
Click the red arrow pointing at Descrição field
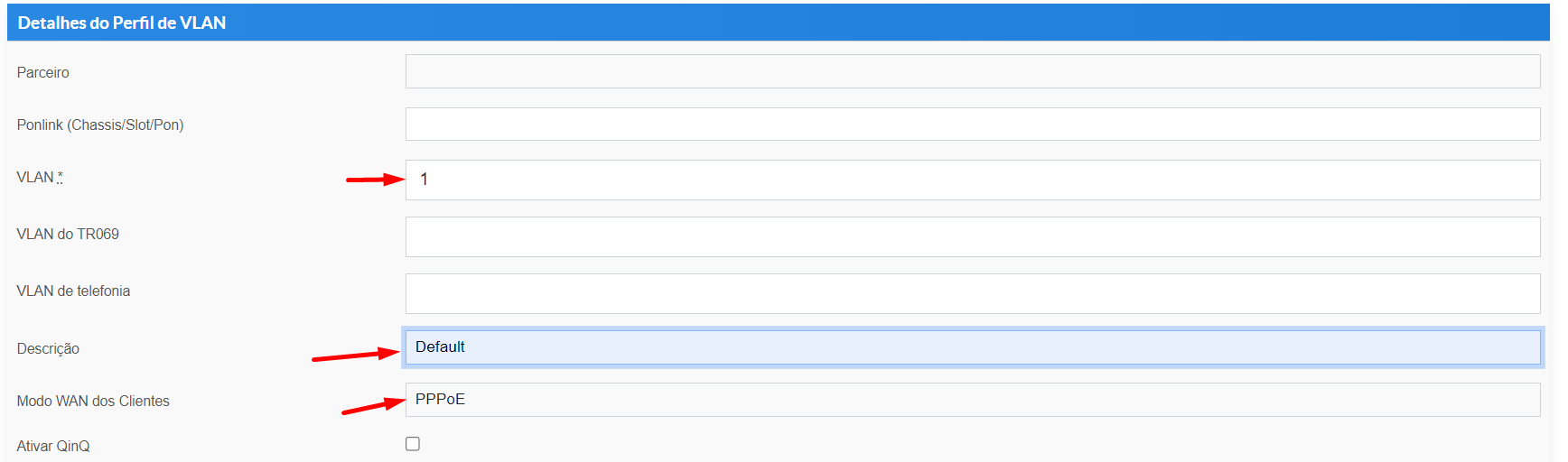click(356, 356)
